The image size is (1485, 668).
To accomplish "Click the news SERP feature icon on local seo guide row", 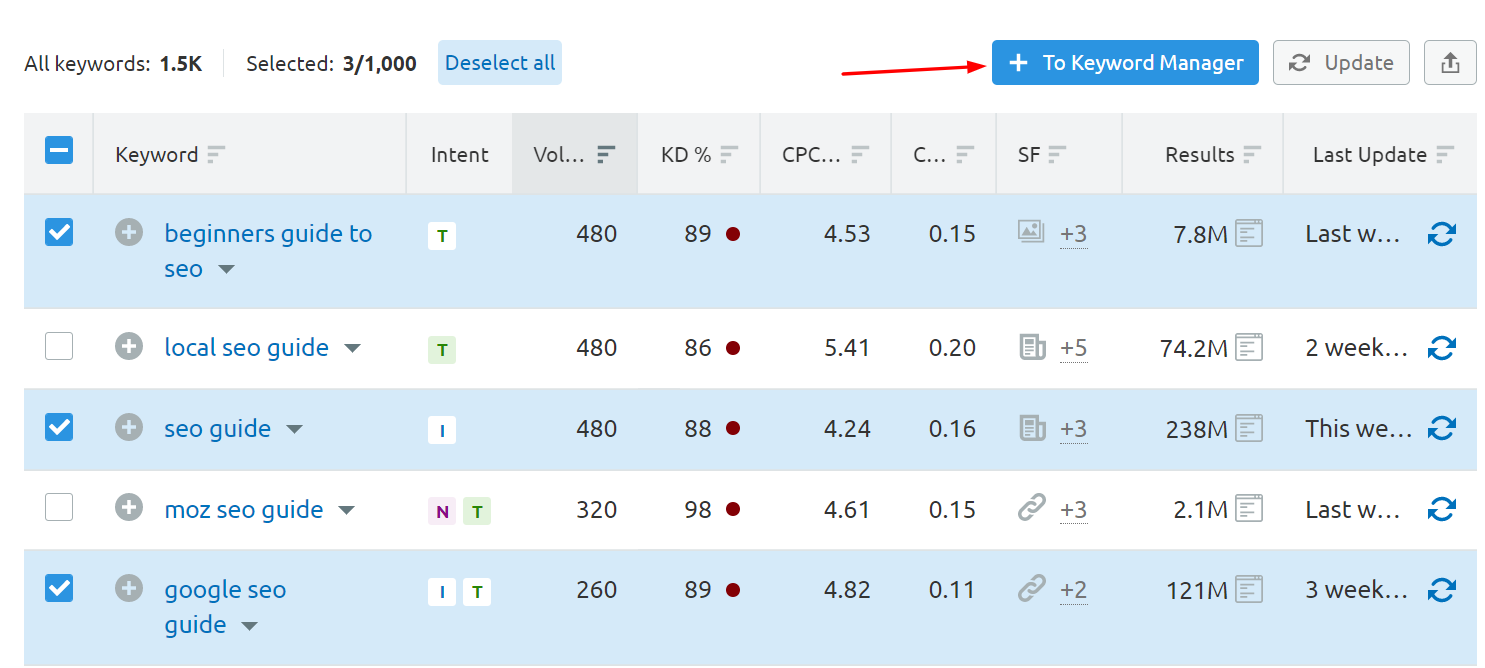I will (1030, 347).
